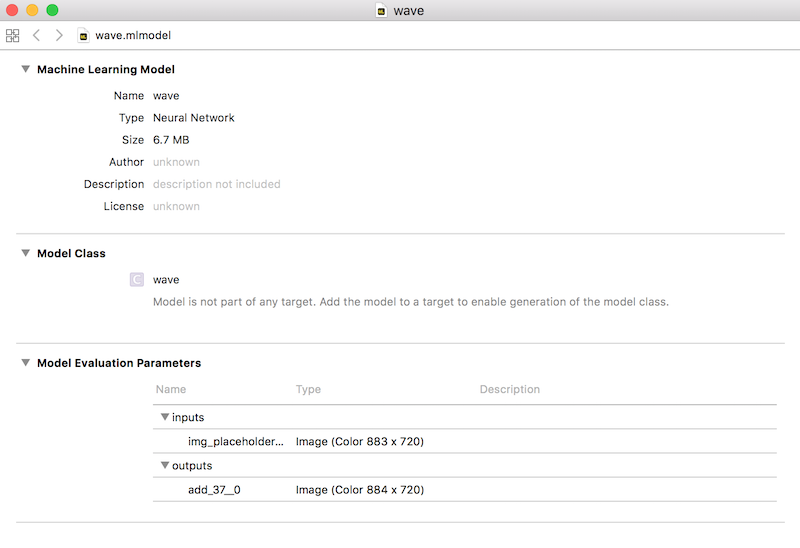Screen dimensions: 800x548
Task: Open the wave model class link
Action: (166, 280)
